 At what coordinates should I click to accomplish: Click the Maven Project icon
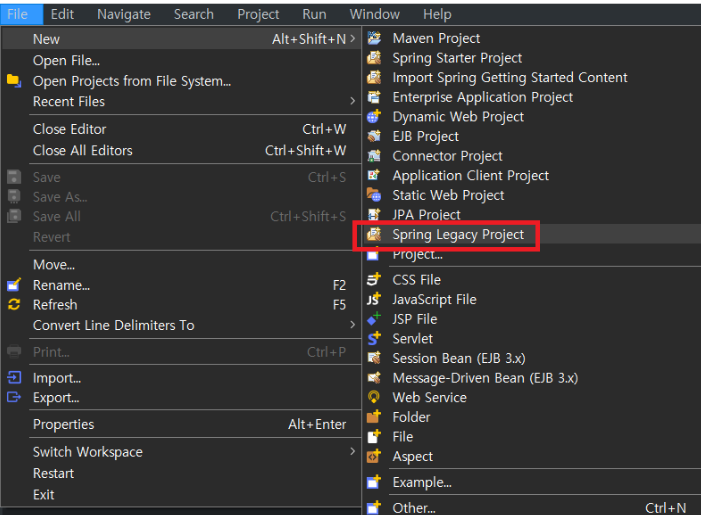(x=374, y=38)
